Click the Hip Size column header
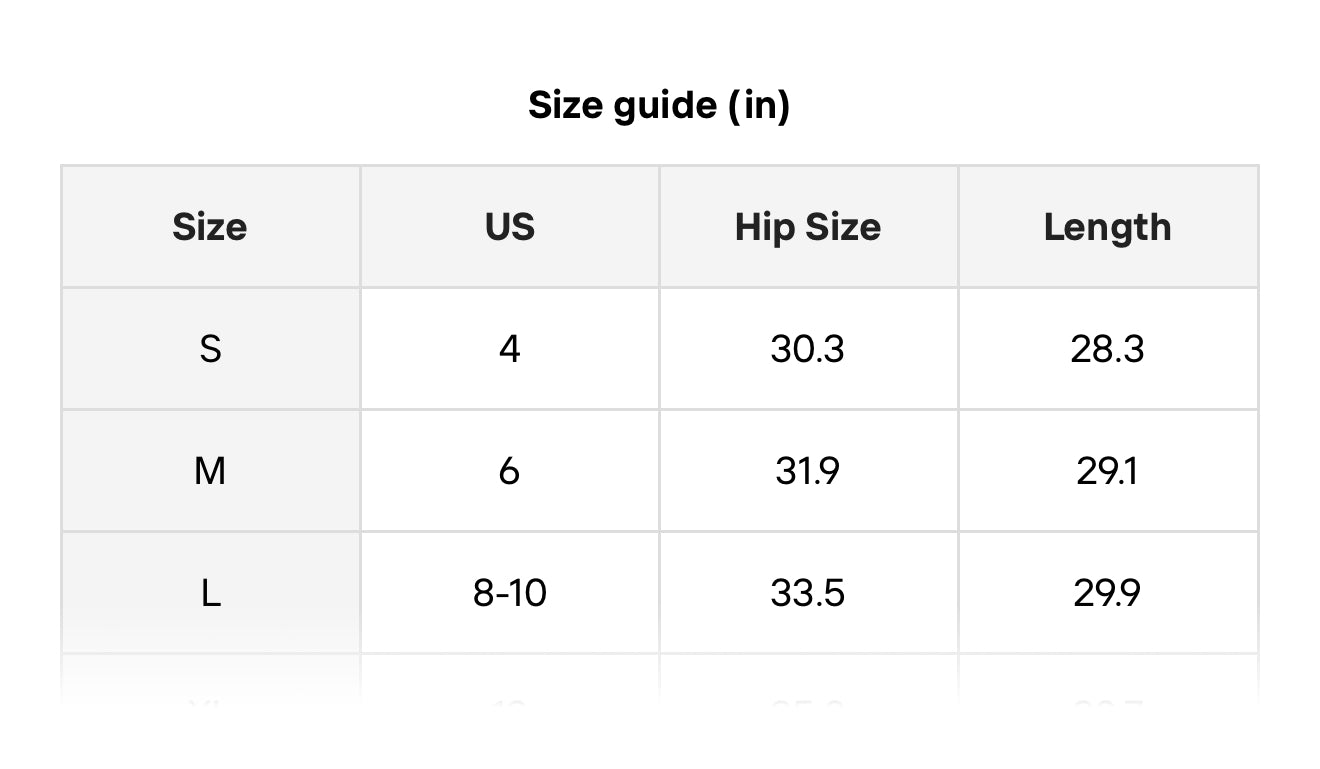Screen dimensions: 1320x769 tap(808, 227)
